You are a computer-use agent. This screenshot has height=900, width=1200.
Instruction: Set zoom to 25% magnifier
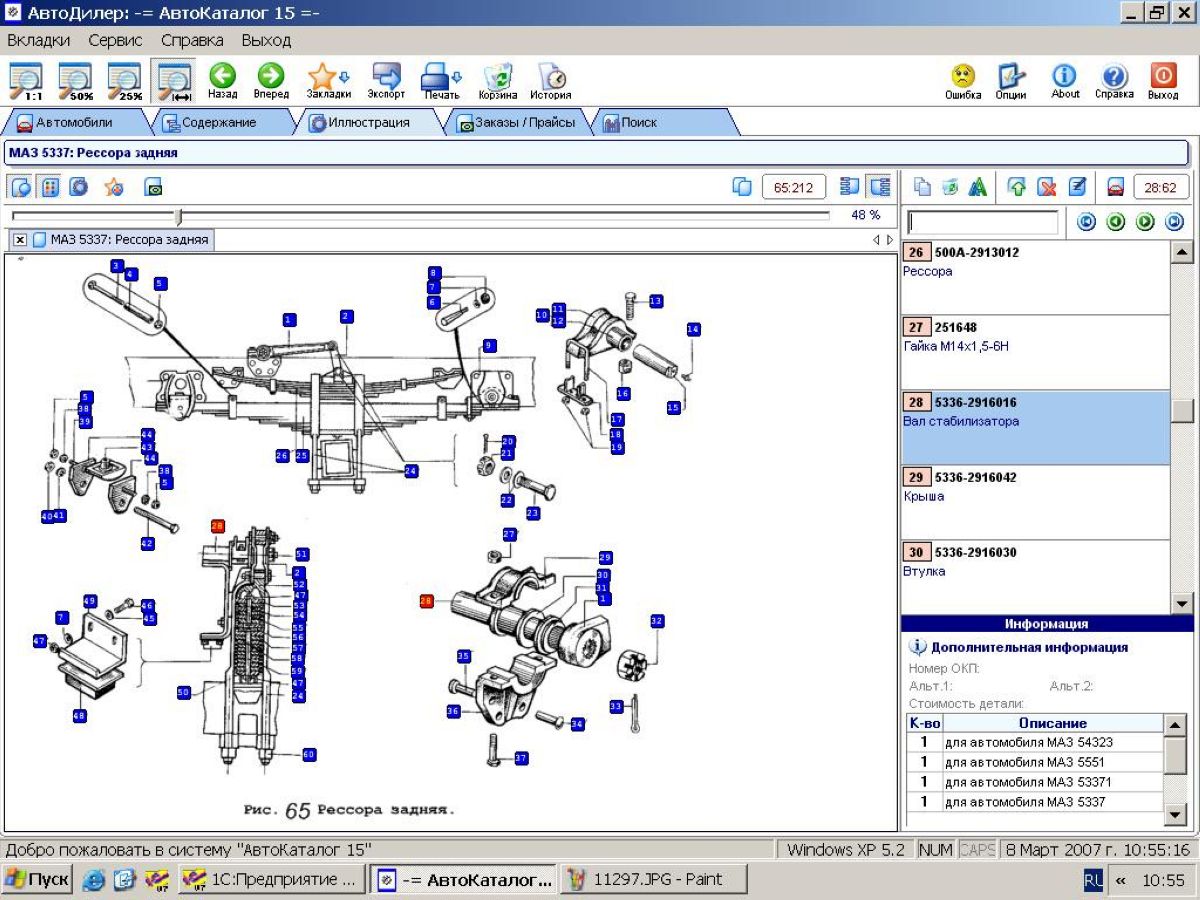pos(125,81)
